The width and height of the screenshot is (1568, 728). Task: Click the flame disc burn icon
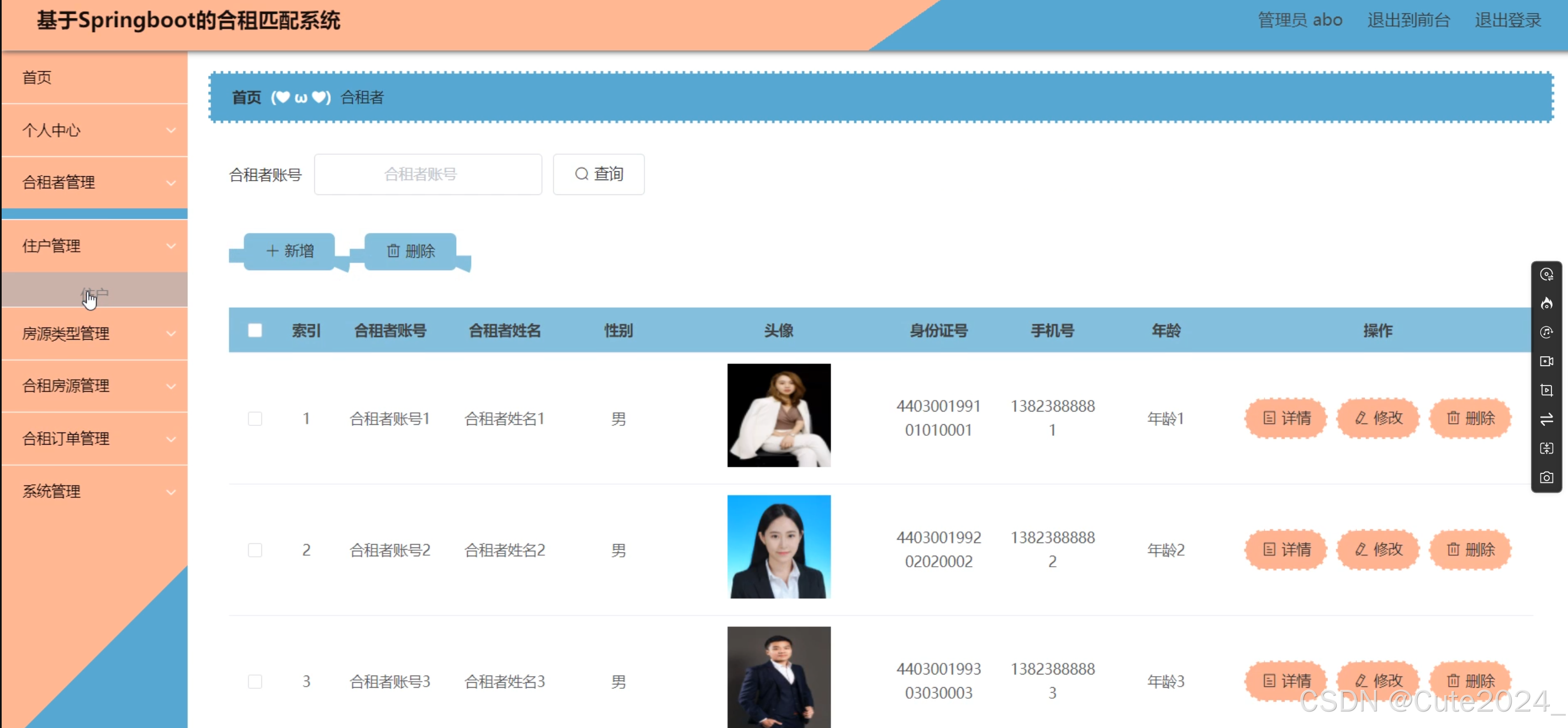tap(1546, 303)
